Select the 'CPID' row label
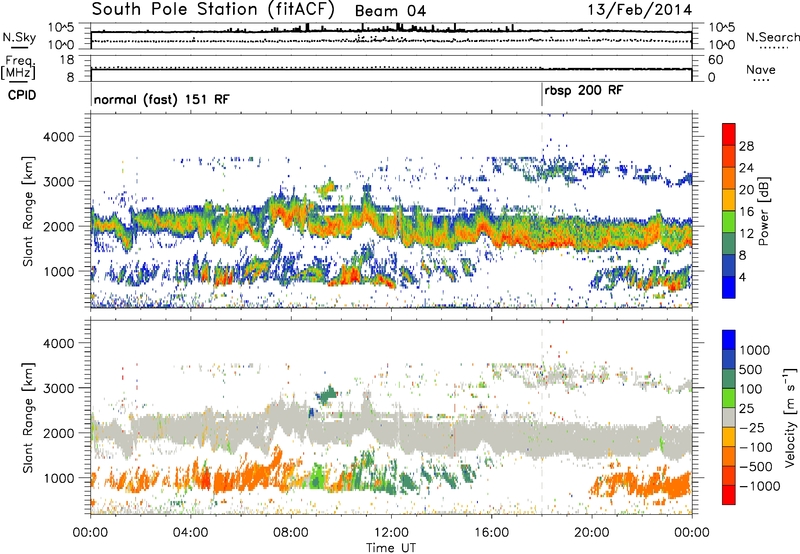Viewport: 800px width, 554px height. pyautogui.click(x=22, y=95)
